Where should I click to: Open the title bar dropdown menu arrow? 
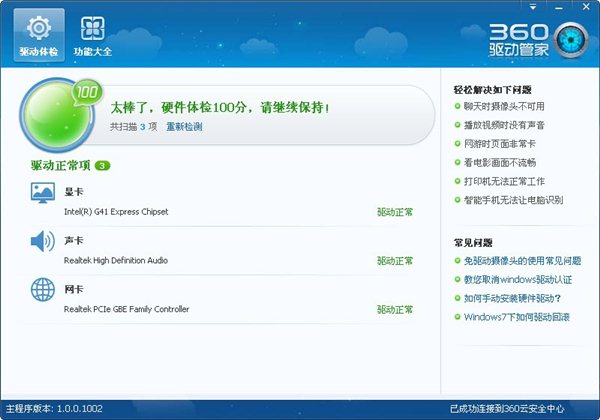pos(533,7)
